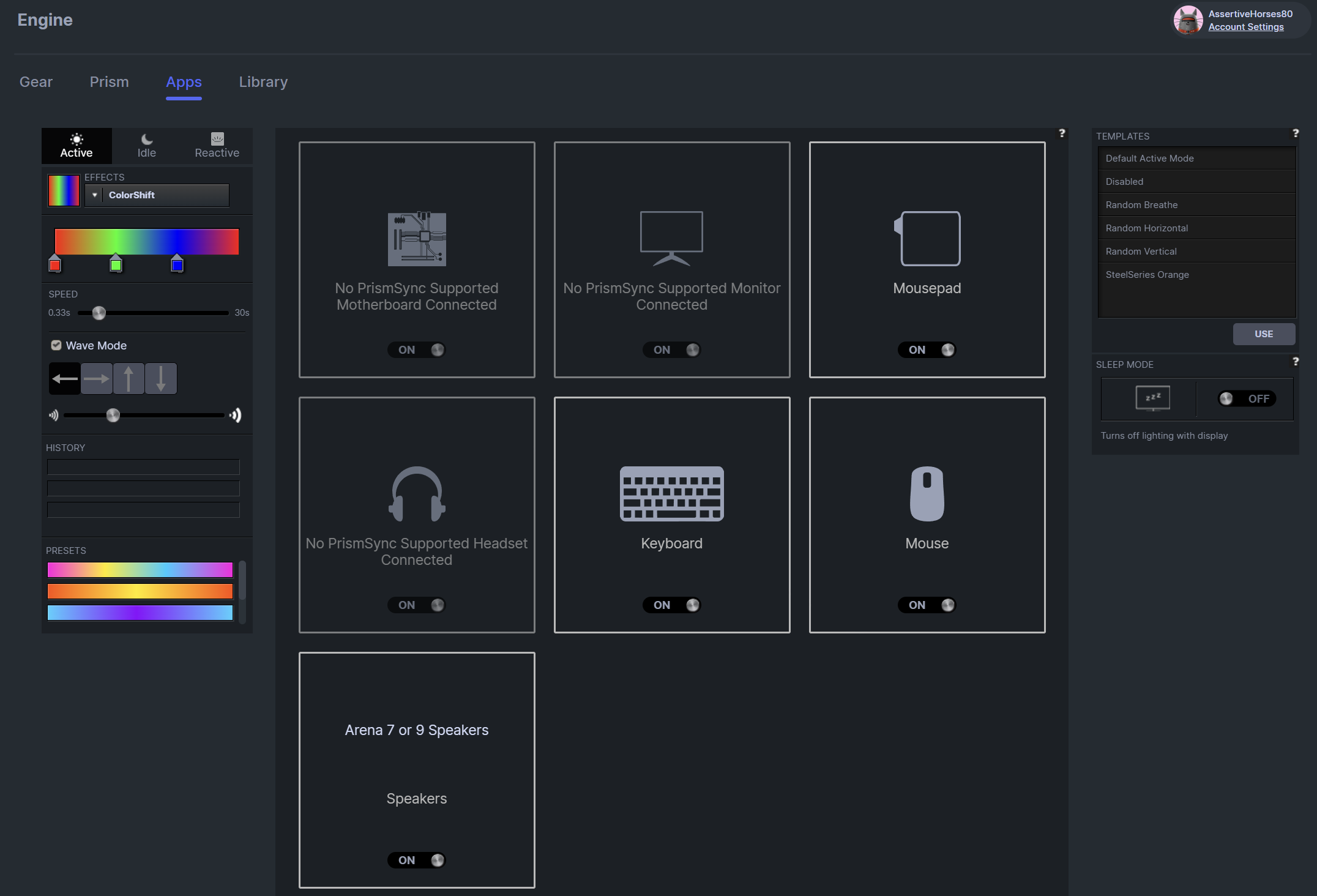1317x896 pixels.
Task: Toggle the Mousepad ON switch
Action: pos(927,350)
